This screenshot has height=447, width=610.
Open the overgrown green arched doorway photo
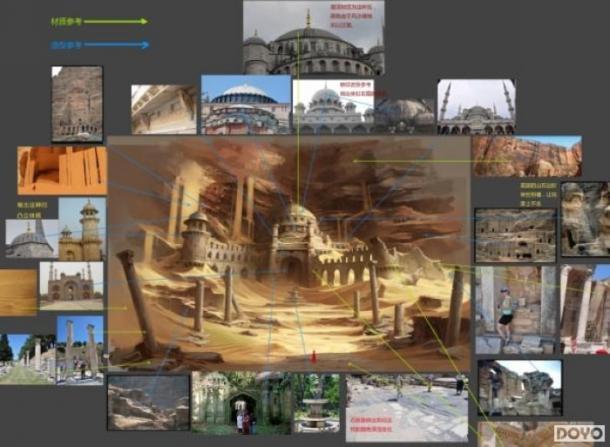point(241,403)
